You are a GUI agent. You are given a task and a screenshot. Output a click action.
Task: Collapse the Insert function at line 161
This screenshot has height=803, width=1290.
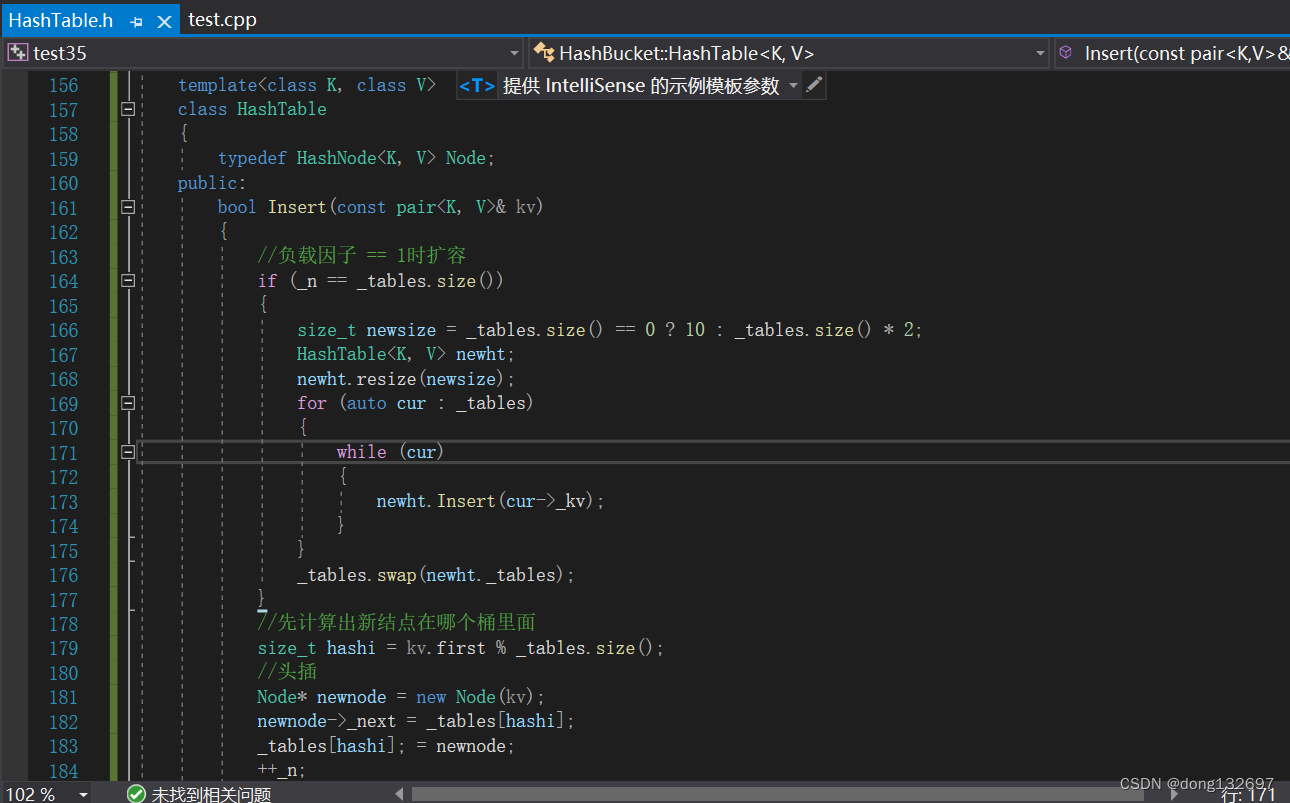coord(128,207)
